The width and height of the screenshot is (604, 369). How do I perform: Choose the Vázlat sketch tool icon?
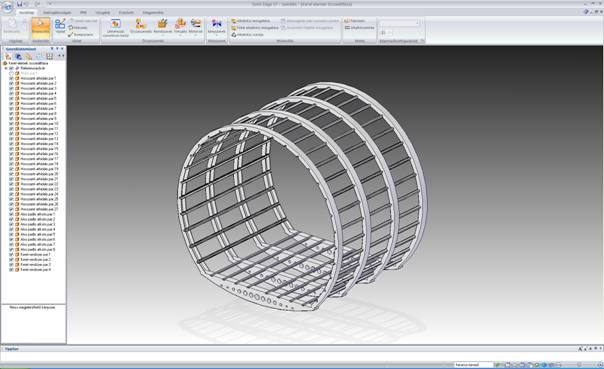pyautogui.click(x=60, y=26)
